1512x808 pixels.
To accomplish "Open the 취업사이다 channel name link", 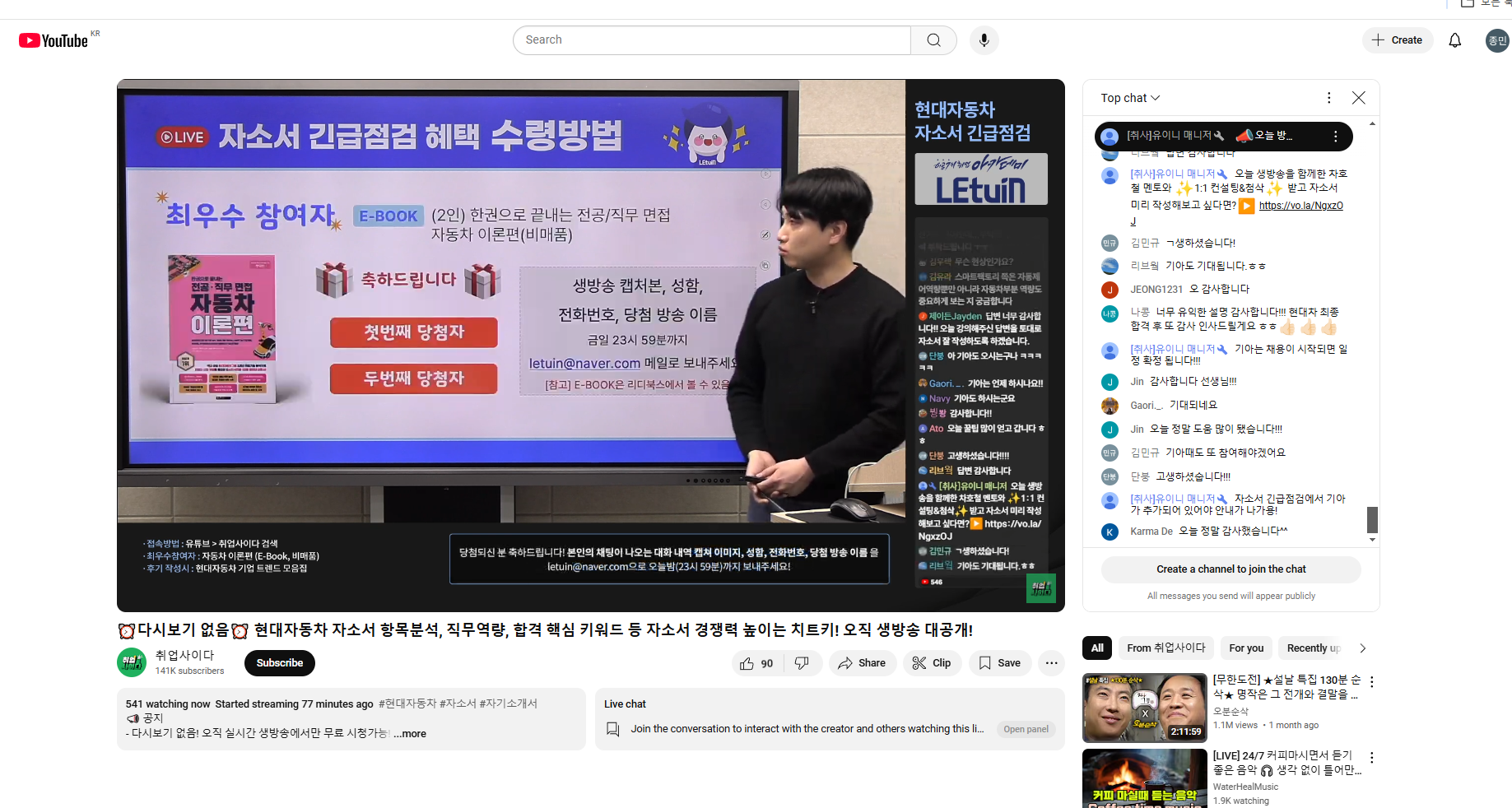I will pos(185,656).
